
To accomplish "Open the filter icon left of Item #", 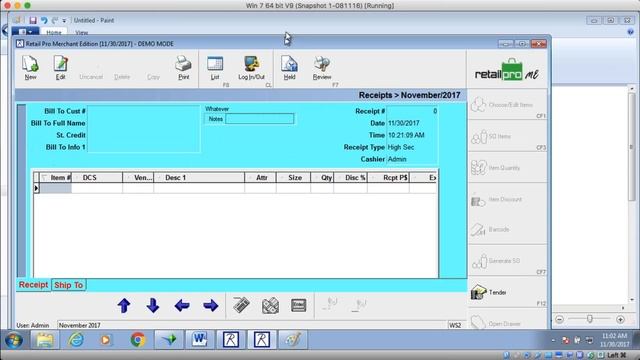I will coord(44,178).
